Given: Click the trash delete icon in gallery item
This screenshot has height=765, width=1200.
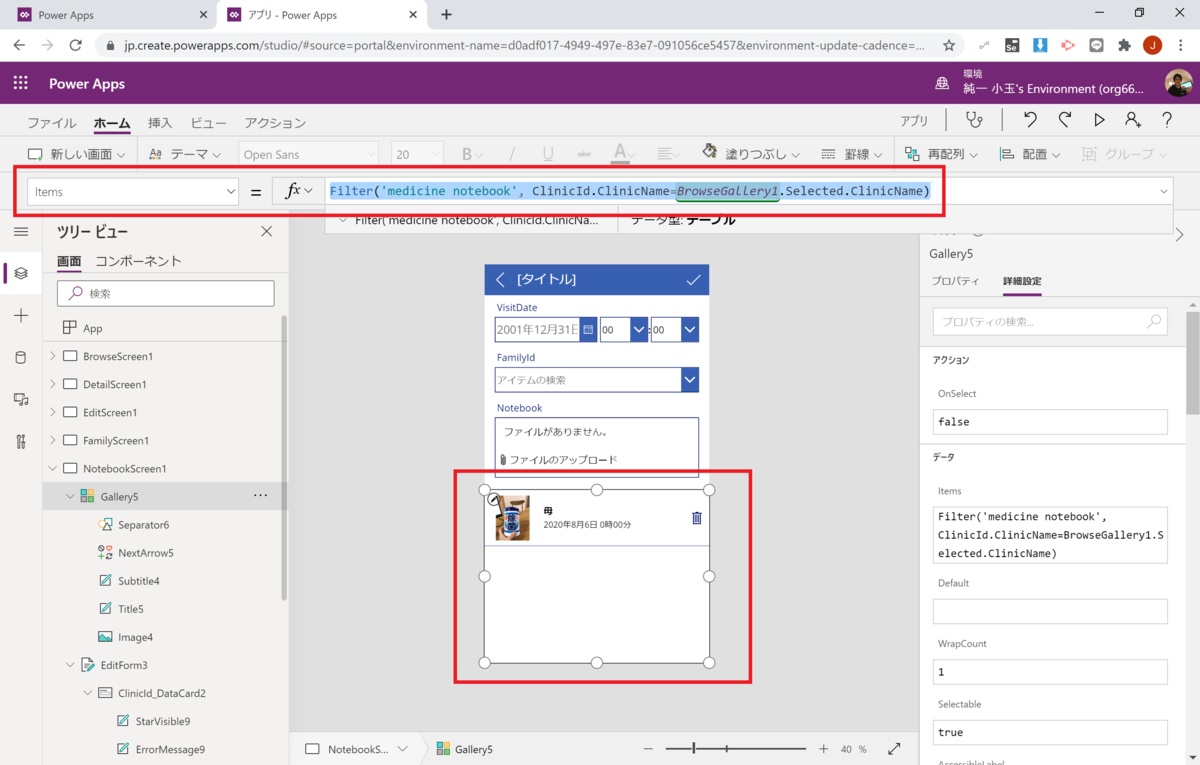Looking at the screenshot, I should (697, 517).
